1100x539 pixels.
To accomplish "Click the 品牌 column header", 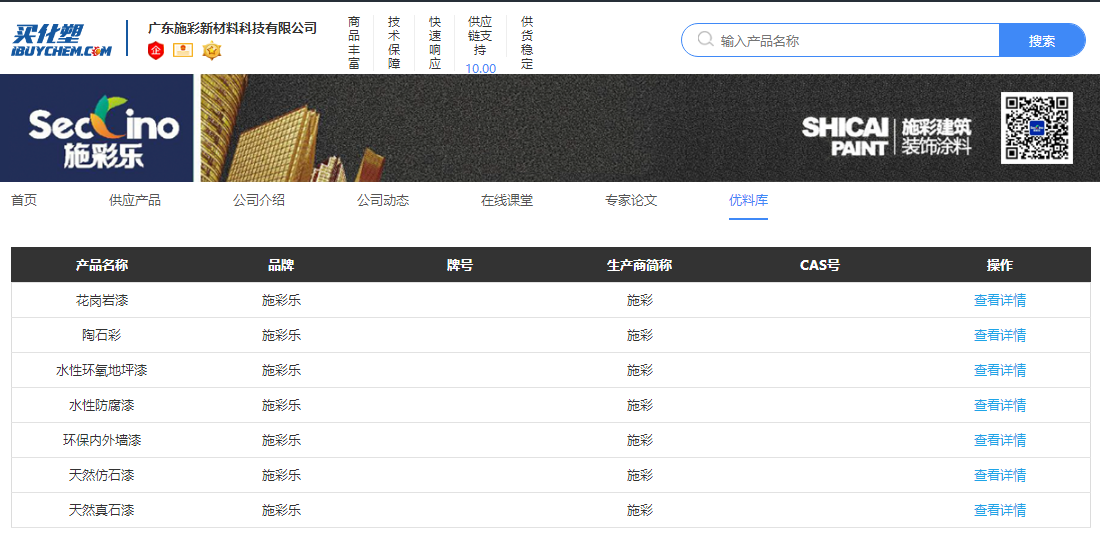I will [281, 265].
